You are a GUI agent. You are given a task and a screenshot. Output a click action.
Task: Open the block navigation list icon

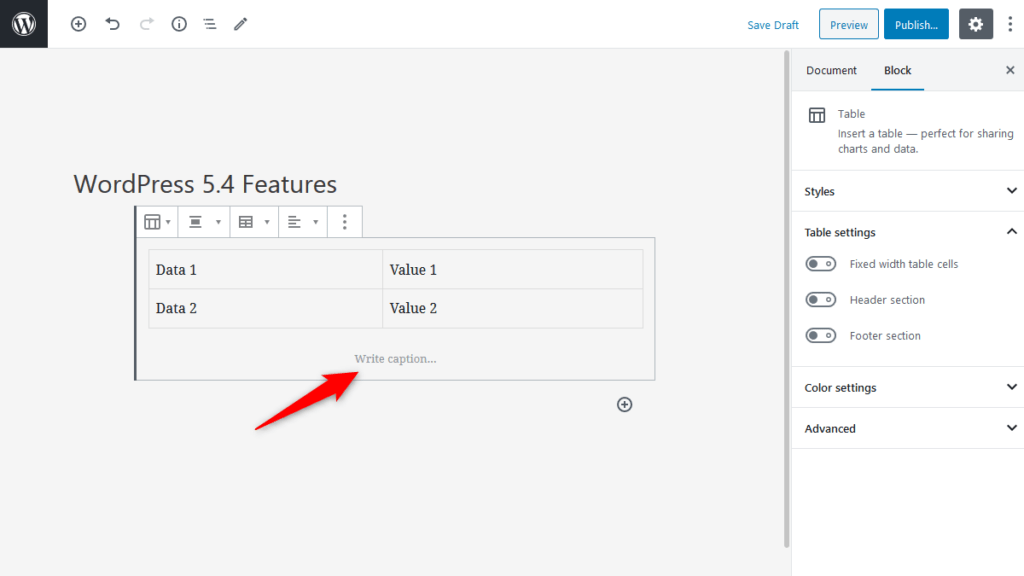tap(210, 24)
